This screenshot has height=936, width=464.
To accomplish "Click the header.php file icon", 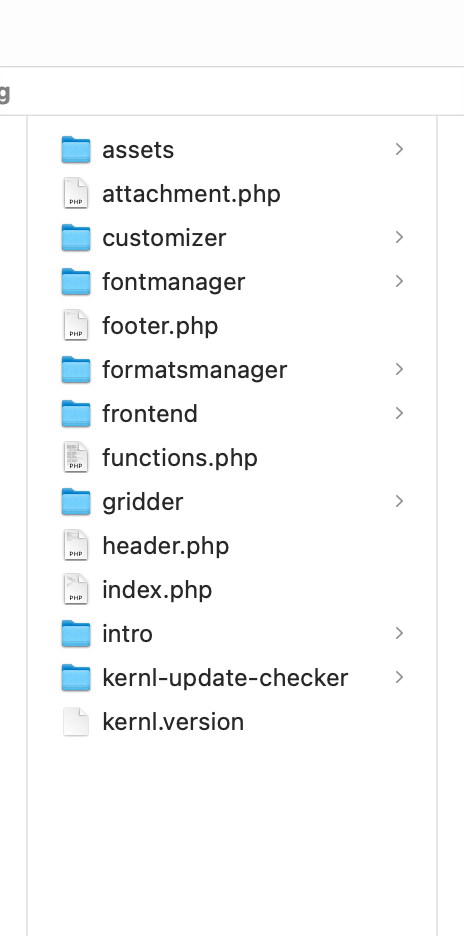I will click(76, 546).
